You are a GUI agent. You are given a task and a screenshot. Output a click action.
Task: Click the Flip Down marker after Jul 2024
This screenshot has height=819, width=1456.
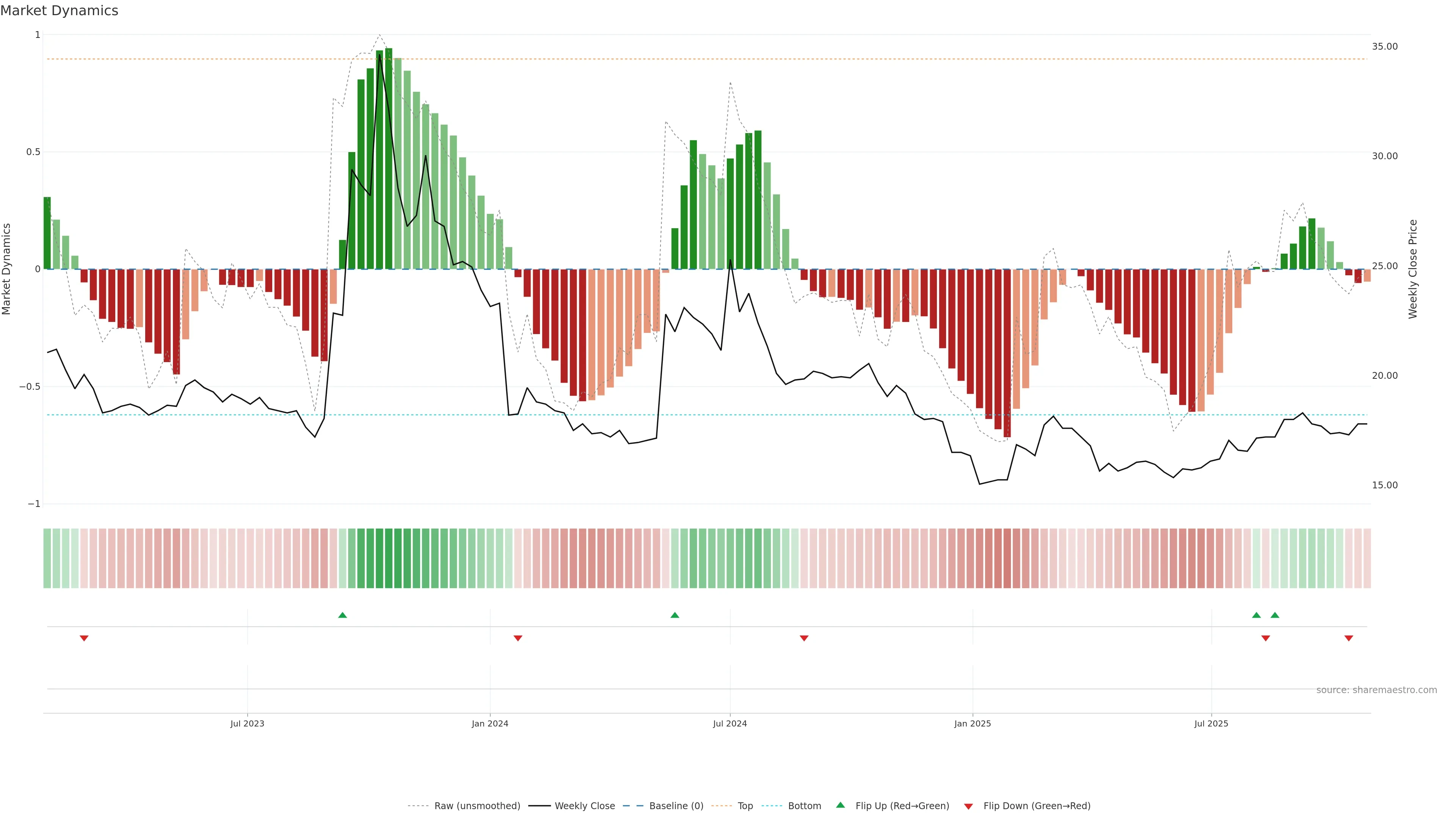coord(804,638)
